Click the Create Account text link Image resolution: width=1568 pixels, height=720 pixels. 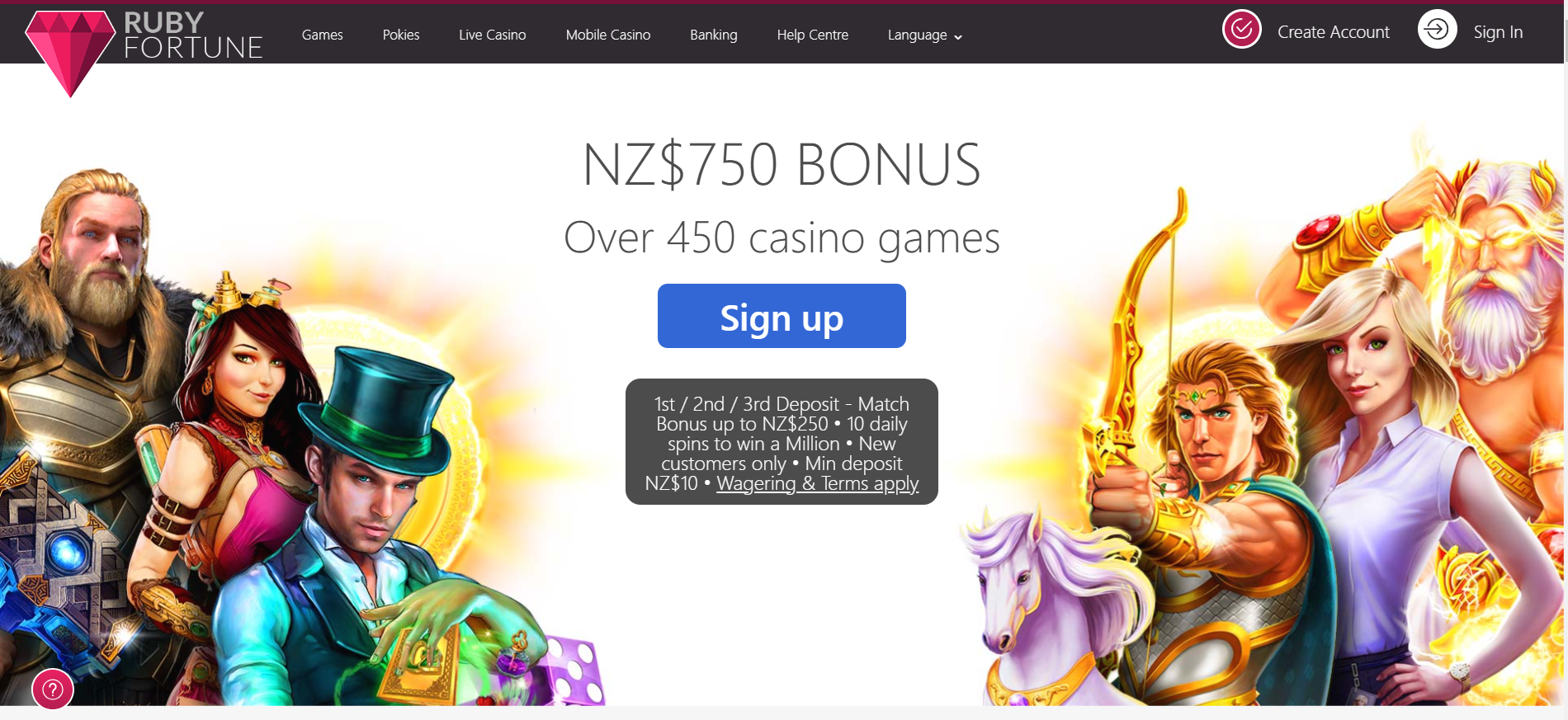[x=1334, y=32]
